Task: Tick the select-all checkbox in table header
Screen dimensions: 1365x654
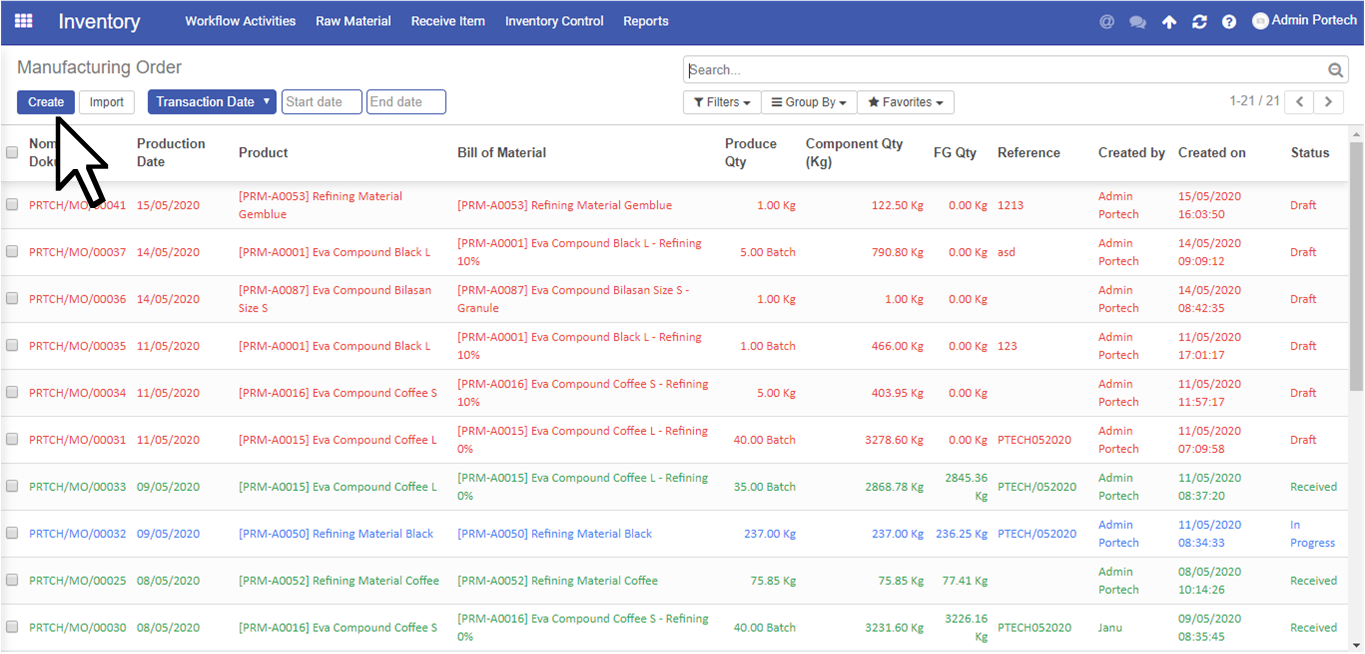Action: click(12, 153)
